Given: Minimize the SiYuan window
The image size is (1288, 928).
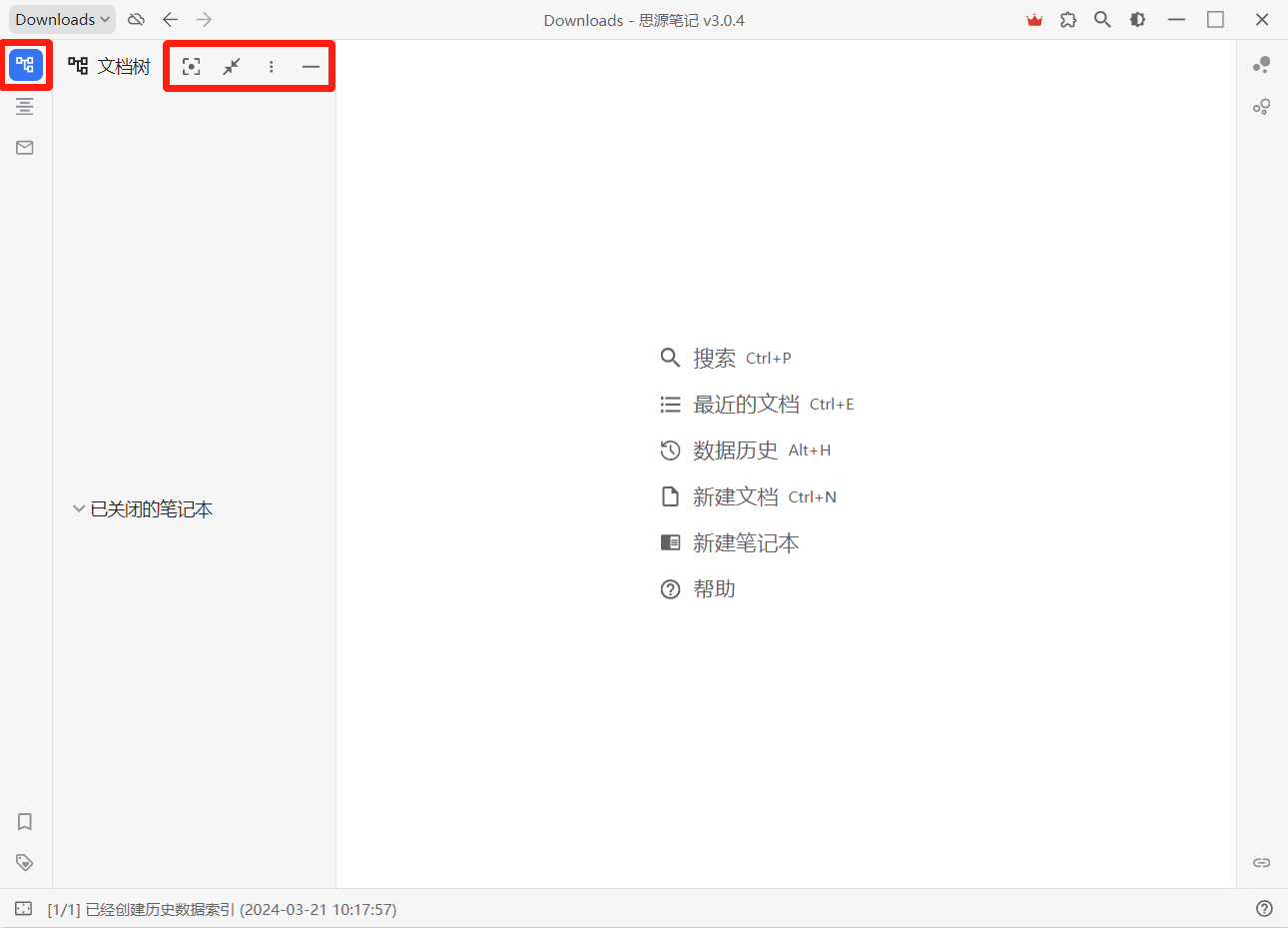Looking at the screenshot, I should click(x=1177, y=19).
